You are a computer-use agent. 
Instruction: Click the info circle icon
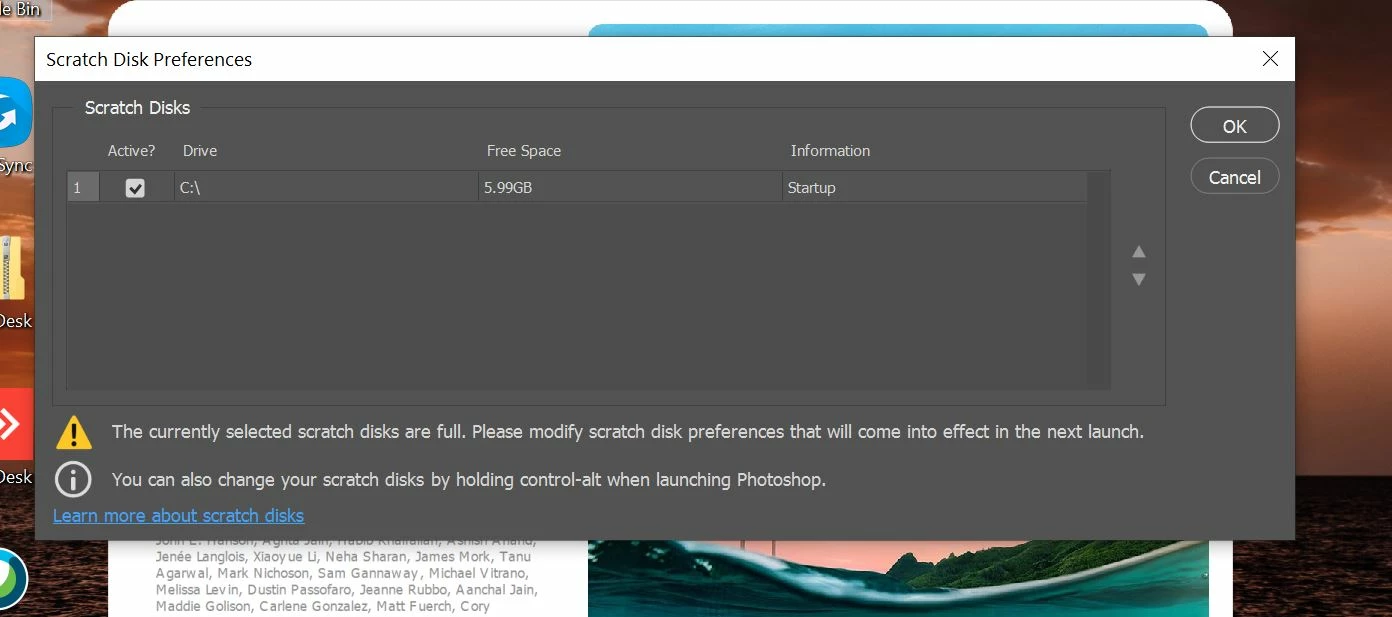pyautogui.click(x=74, y=479)
